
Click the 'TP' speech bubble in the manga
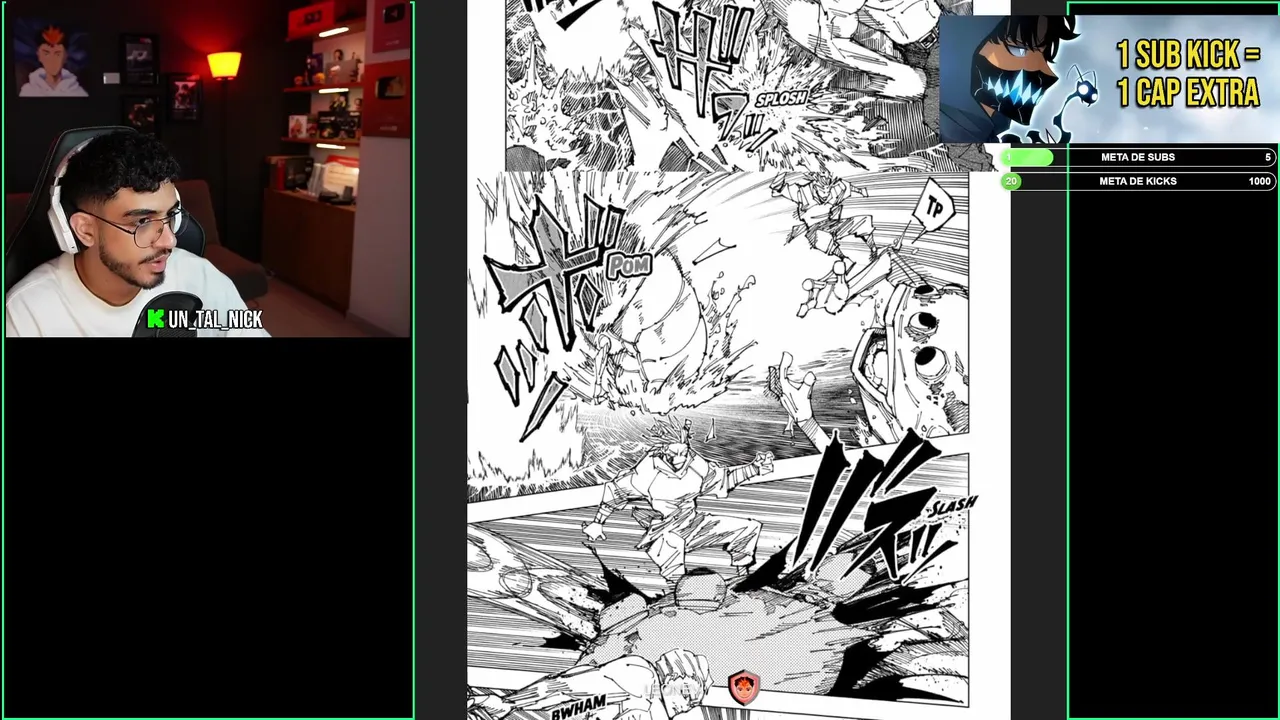(x=935, y=208)
